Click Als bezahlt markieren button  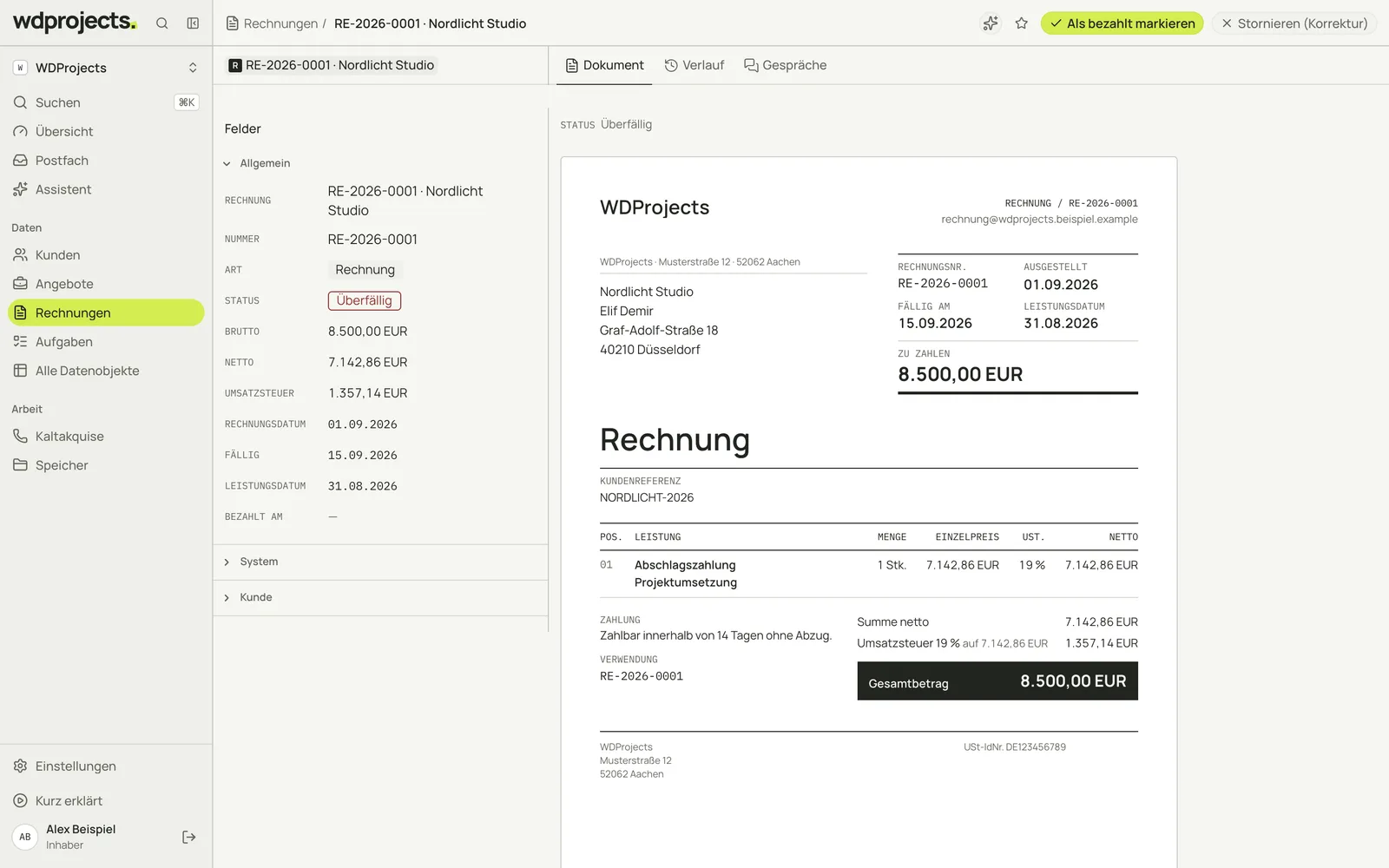point(1122,23)
